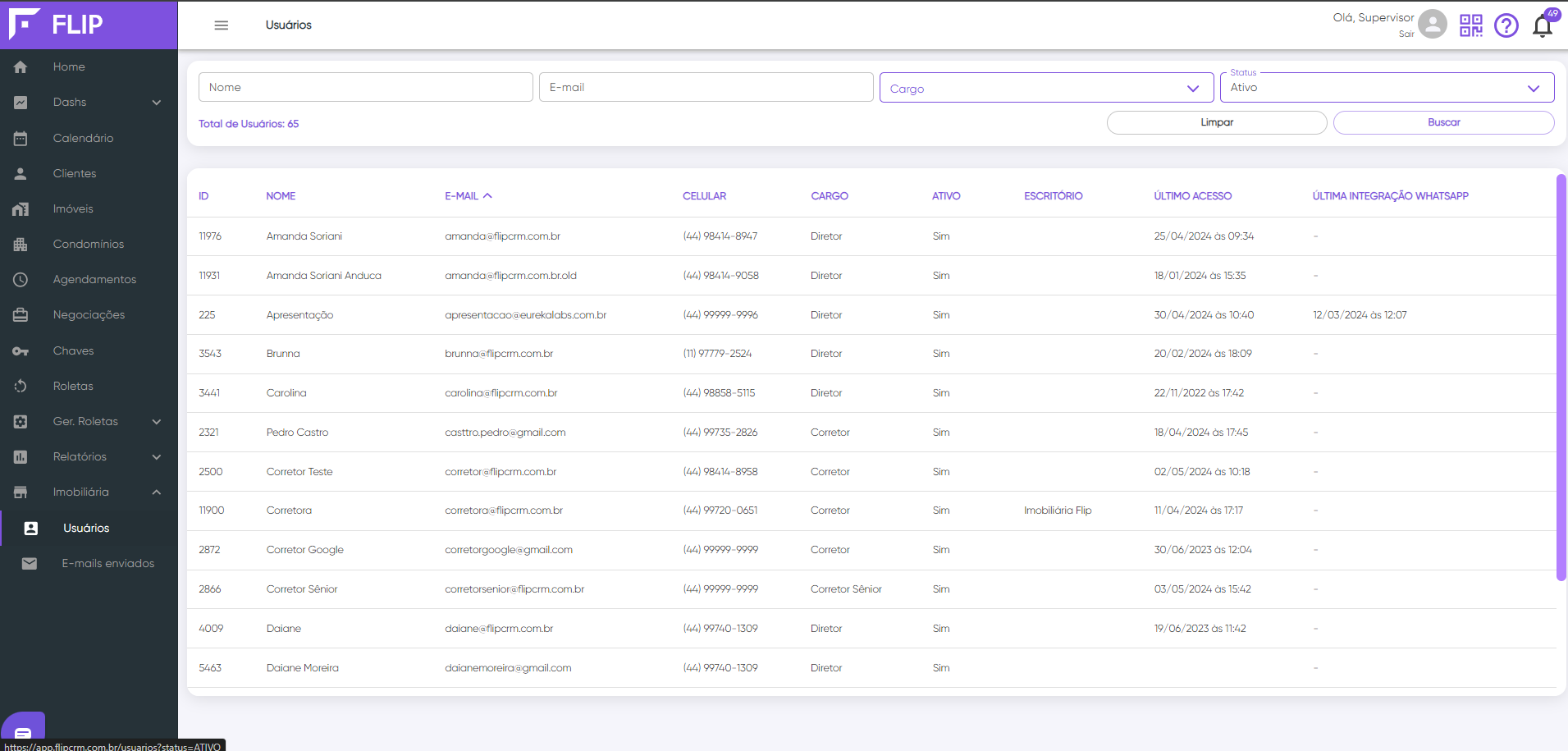The width and height of the screenshot is (1568, 751).
Task: Click email daianemoreira@gmail.com
Action: [508, 668]
